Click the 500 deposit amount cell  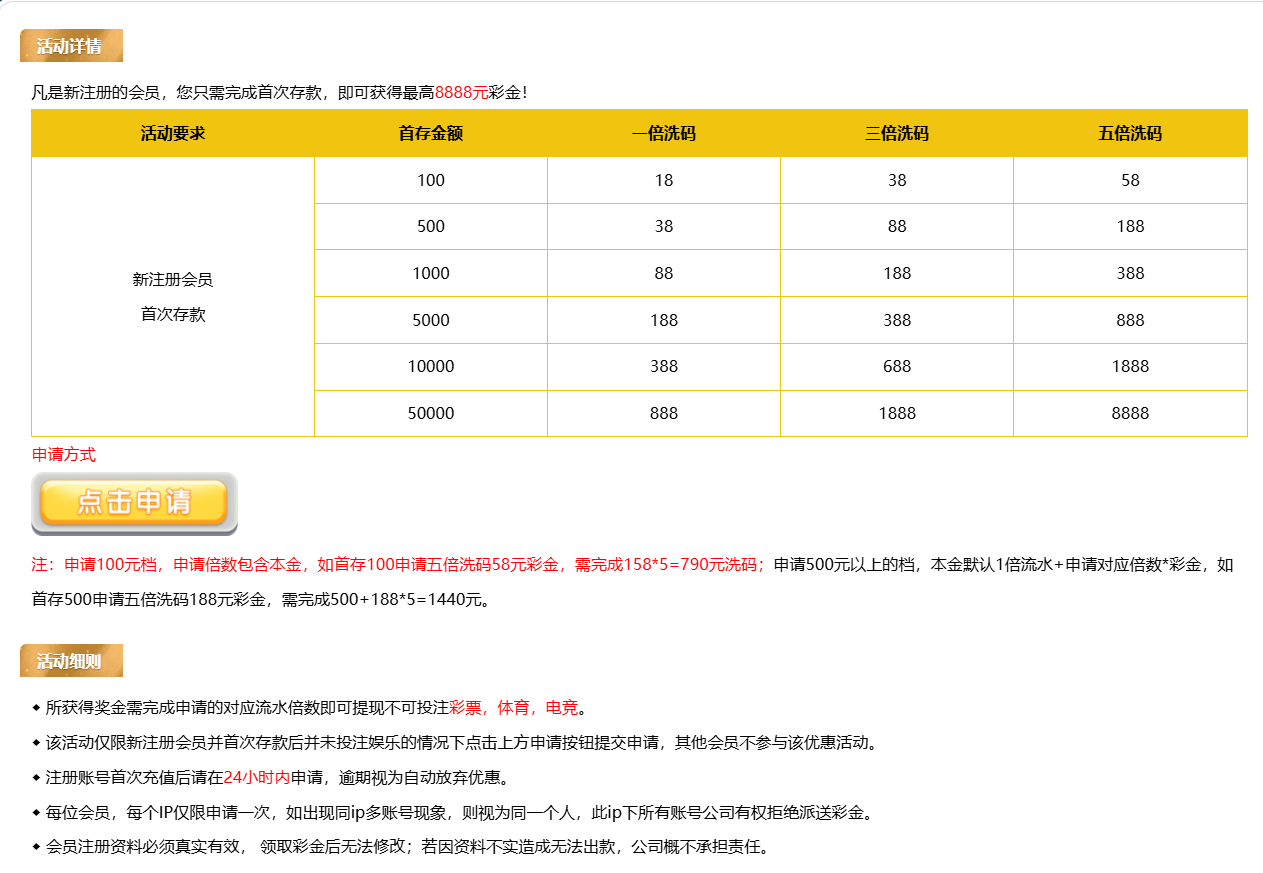pyautogui.click(x=431, y=227)
